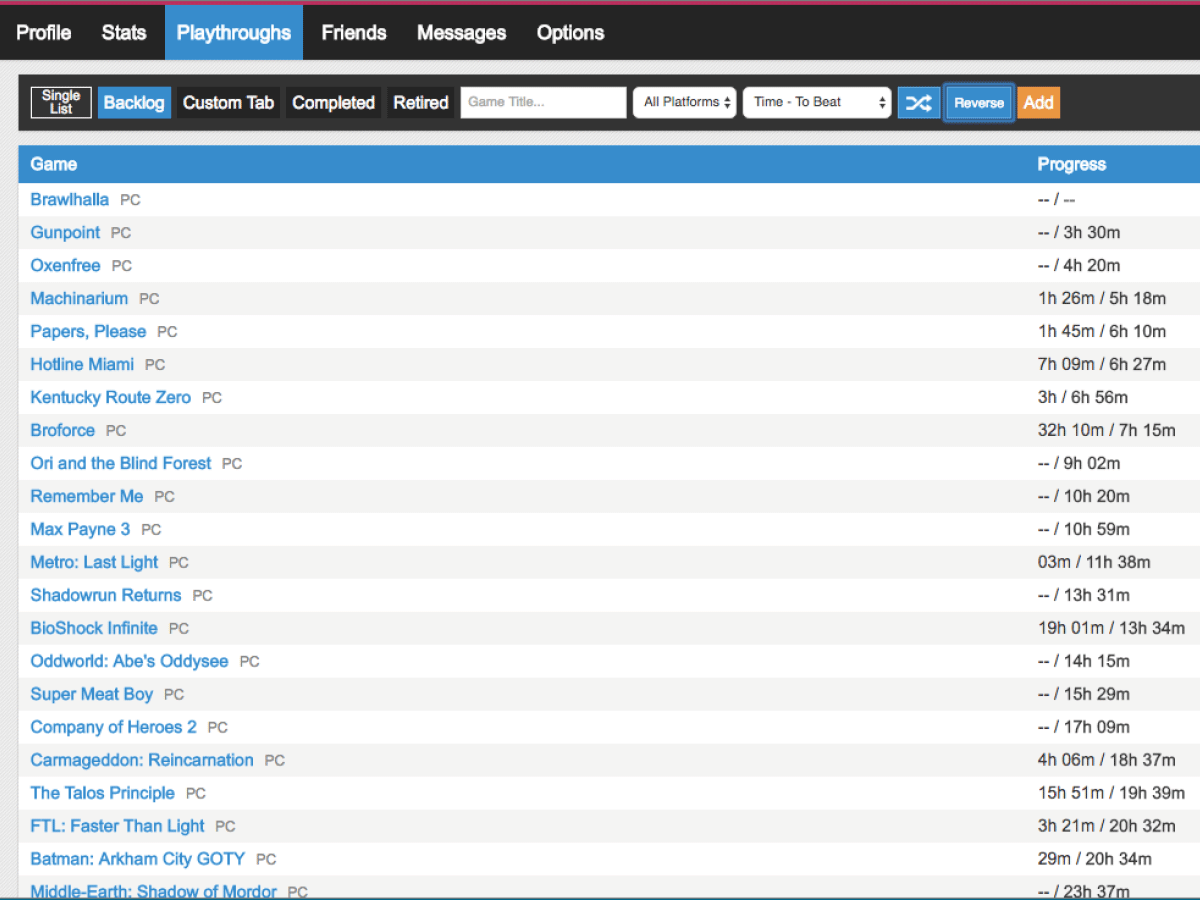Open the Shadowrun Returns link
Viewport: 1200px width, 900px height.
point(106,595)
